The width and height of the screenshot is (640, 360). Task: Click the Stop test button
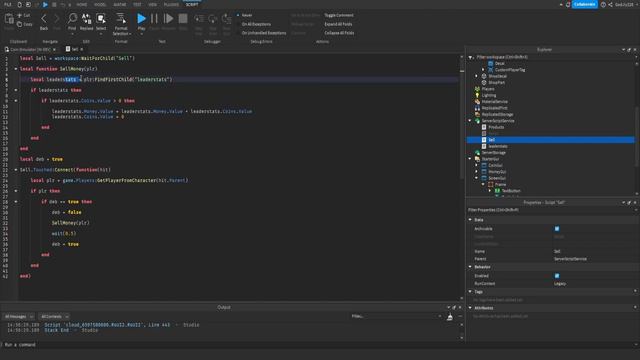pyautogui.click(x=183, y=18)
